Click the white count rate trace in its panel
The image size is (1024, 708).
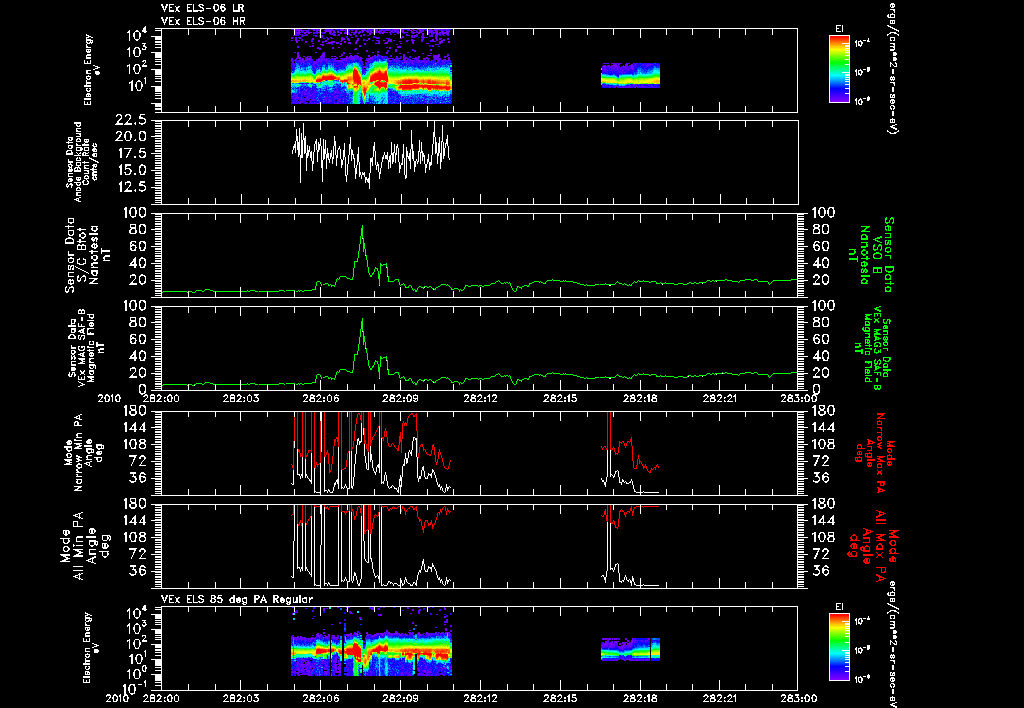click(371, 155)
